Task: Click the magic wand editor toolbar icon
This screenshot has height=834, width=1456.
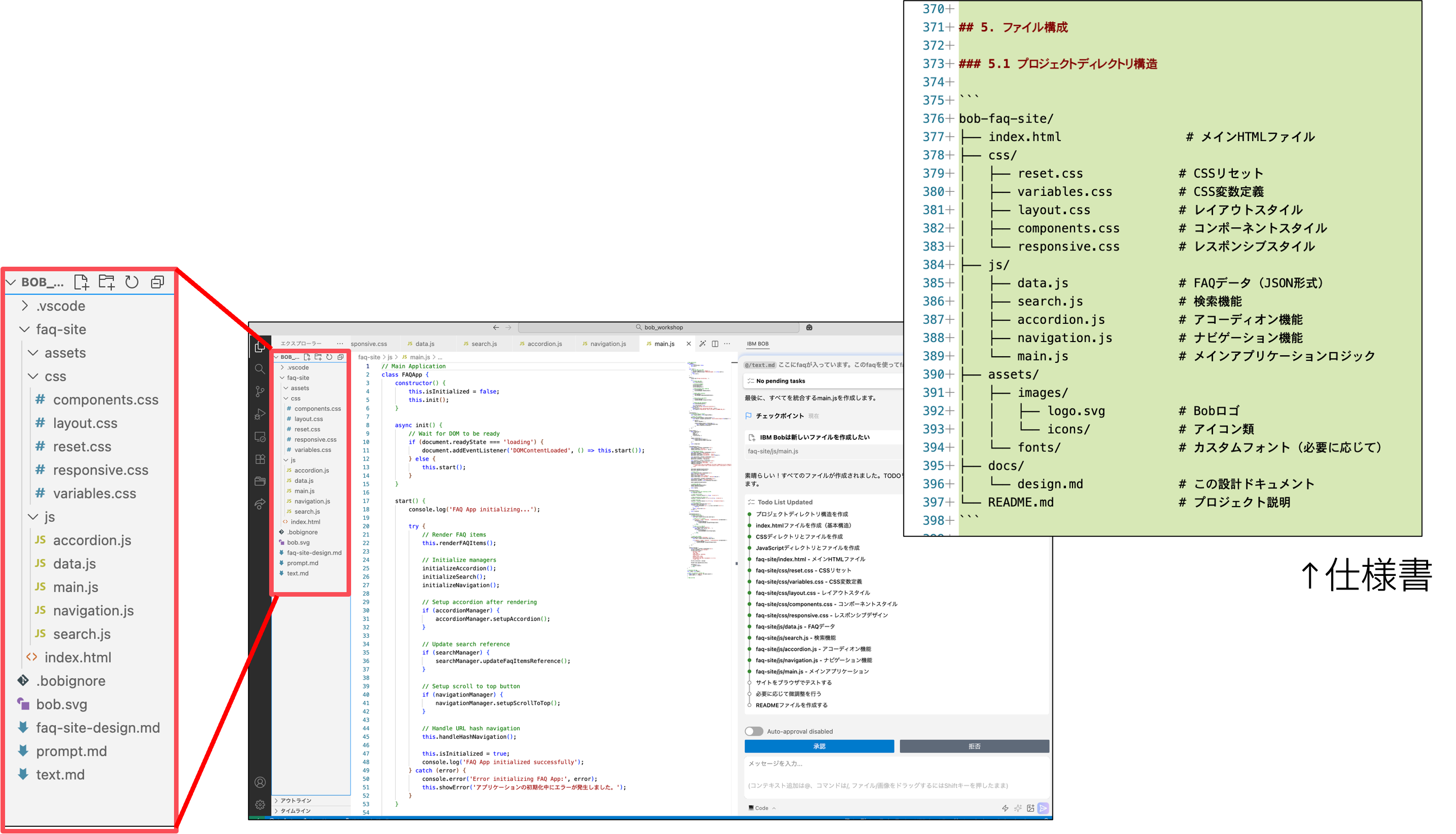Action: coord(703,344)
